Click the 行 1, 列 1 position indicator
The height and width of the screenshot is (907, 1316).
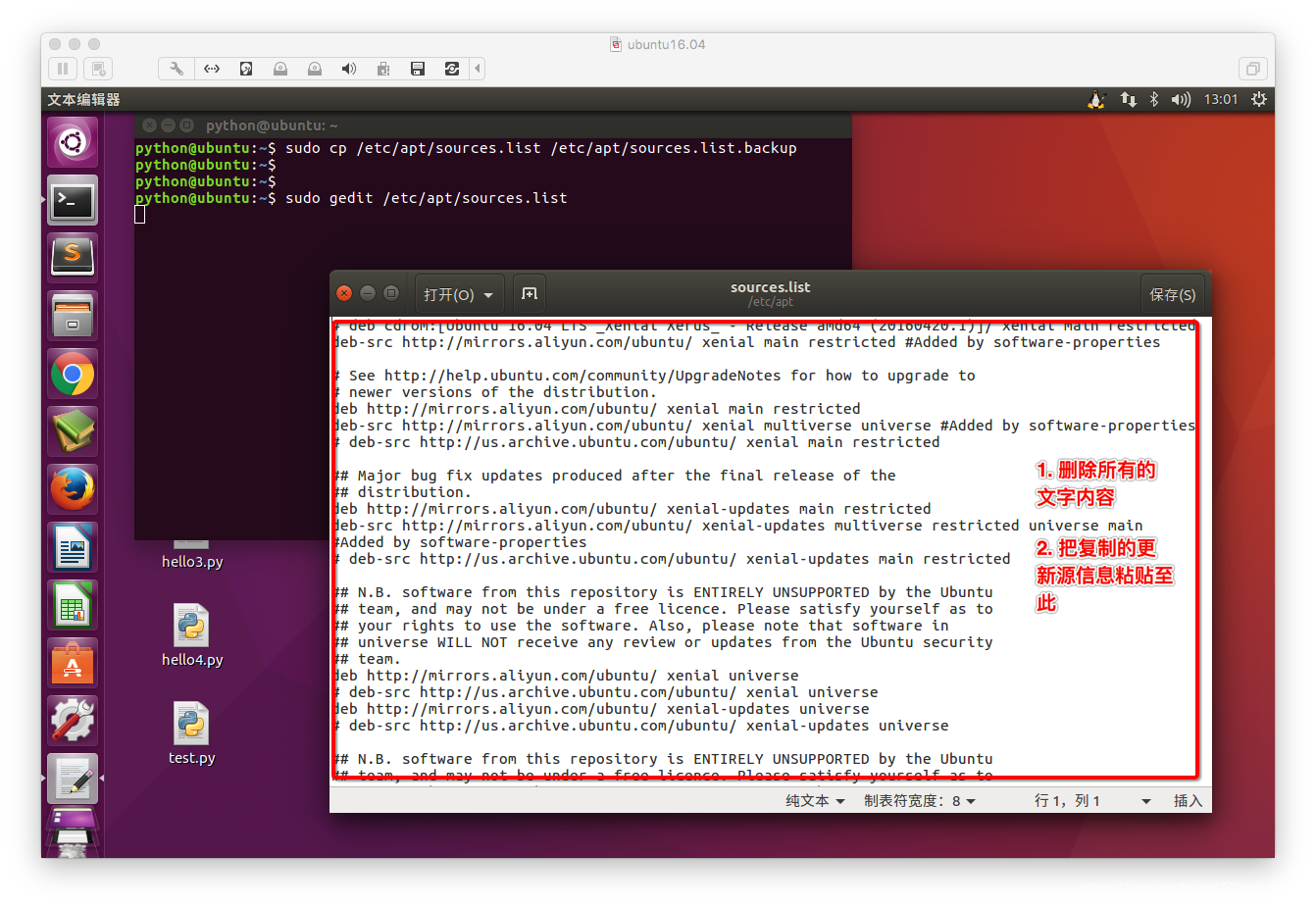coord(1067,801)
